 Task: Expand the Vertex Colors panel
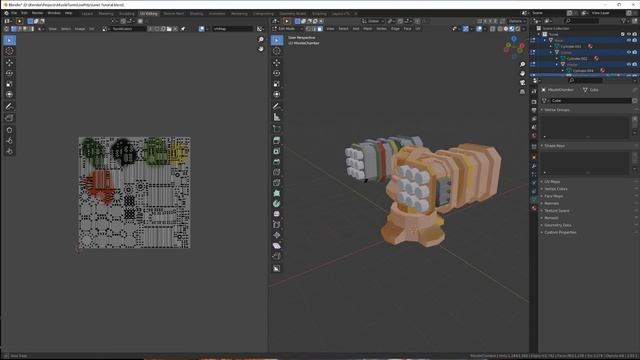[x=556, y=189]
